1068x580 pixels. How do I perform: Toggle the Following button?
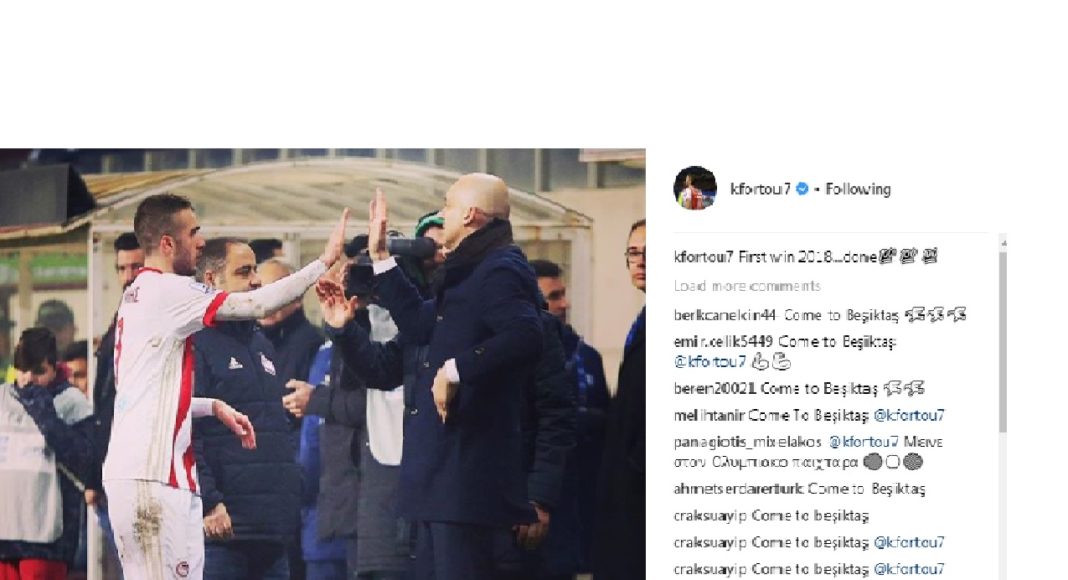click(858, 189)
